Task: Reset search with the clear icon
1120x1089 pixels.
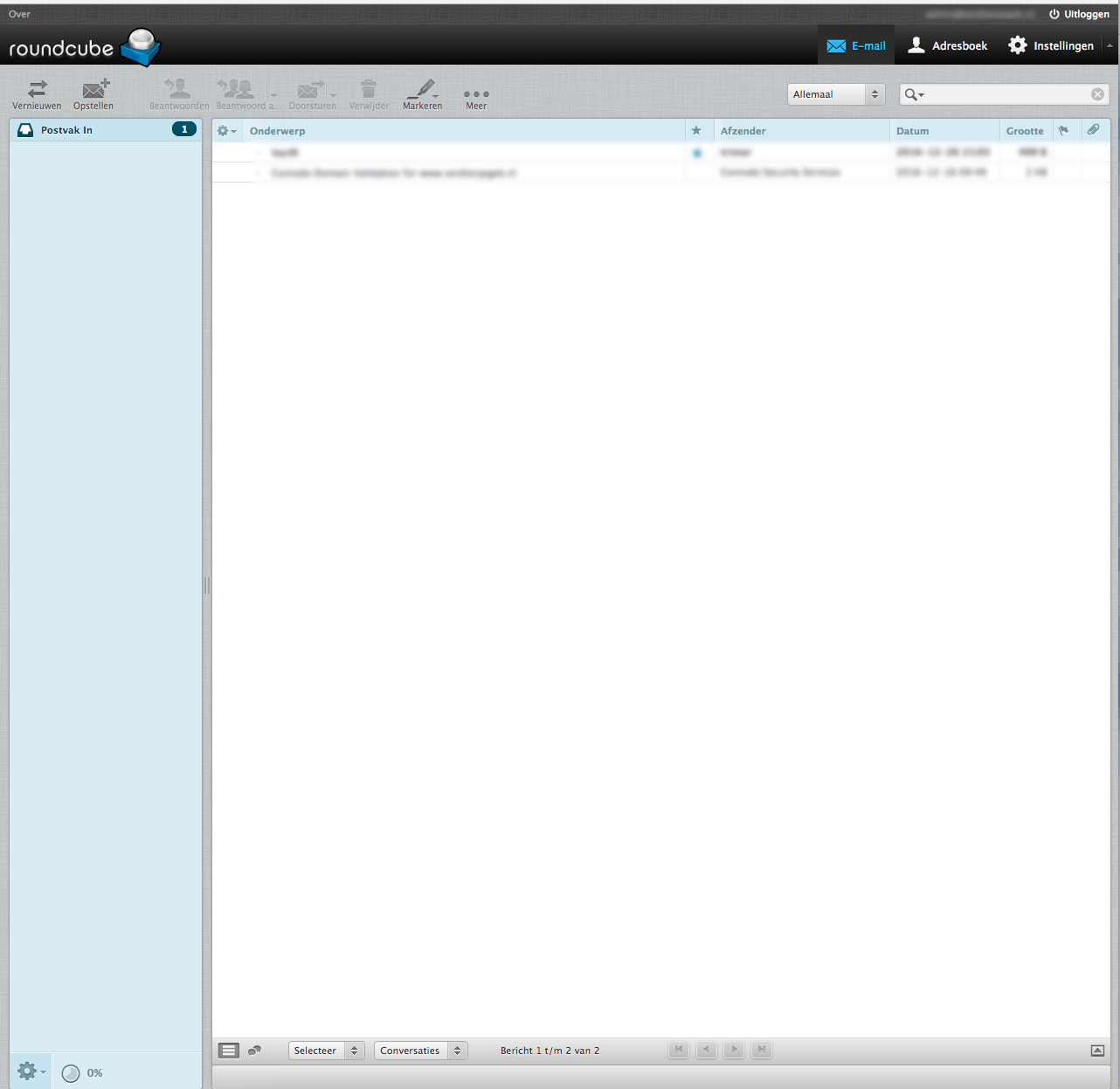Action: pyautogui.click(x=1097, y=94)
